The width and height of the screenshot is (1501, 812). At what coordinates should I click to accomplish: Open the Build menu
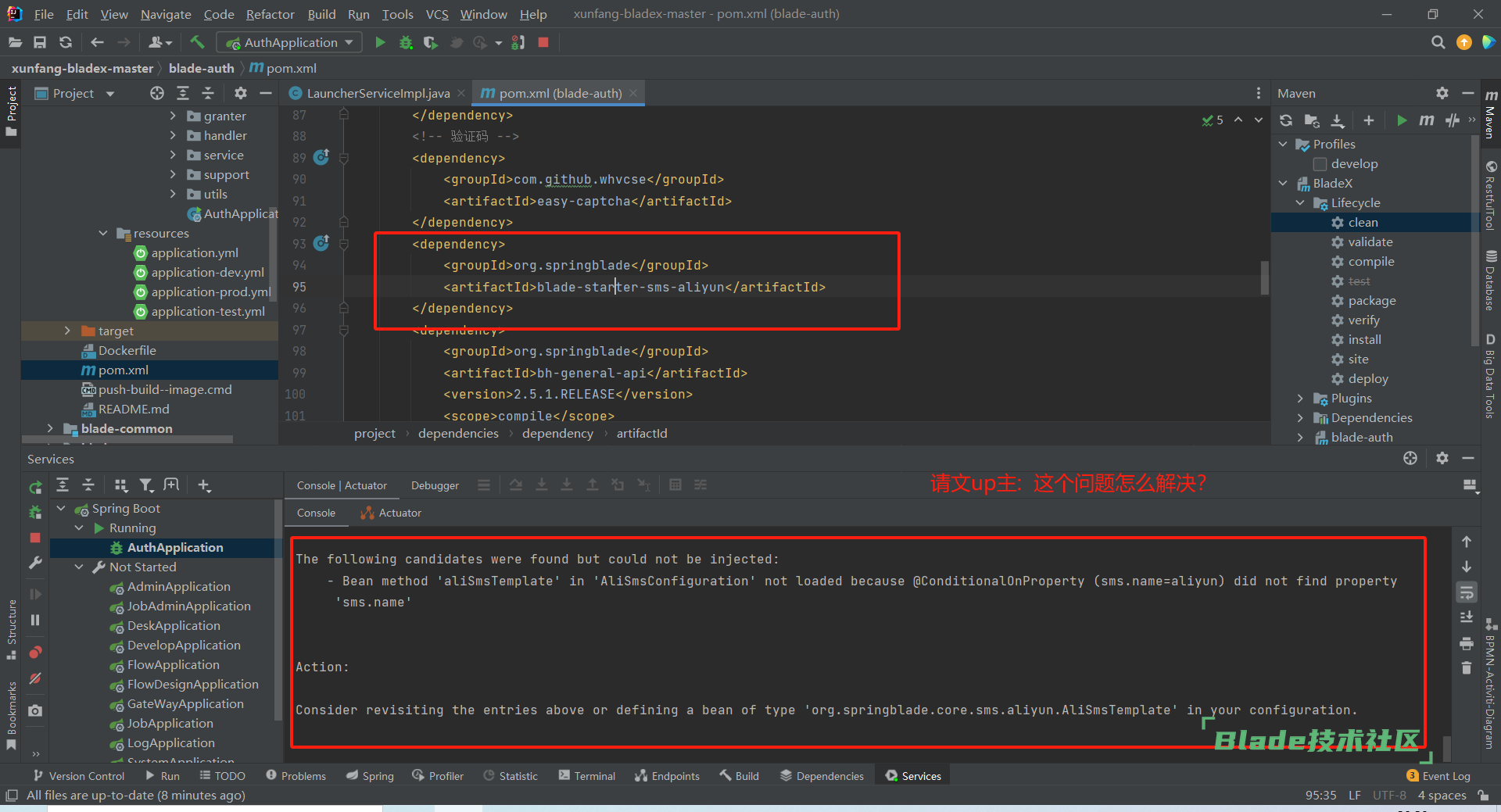point(321,14)
